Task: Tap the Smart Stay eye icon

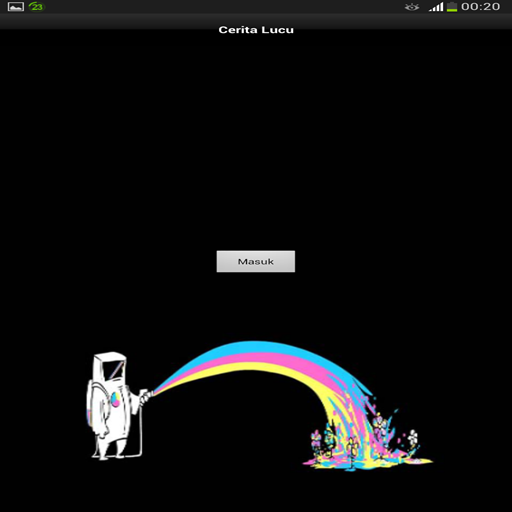Action: coord(412,7)
